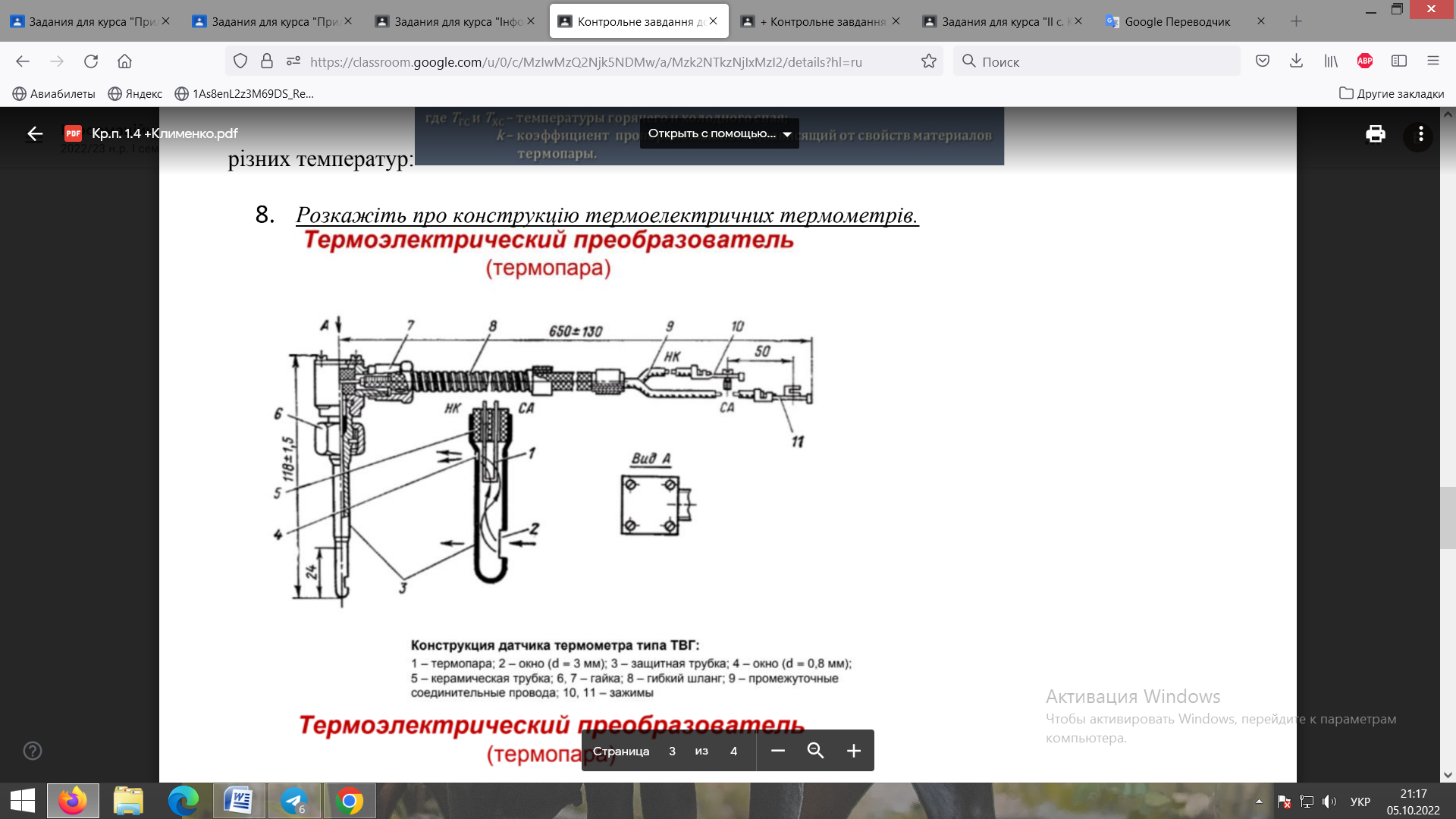Show hidden system tray icons

coord(1259,802)
